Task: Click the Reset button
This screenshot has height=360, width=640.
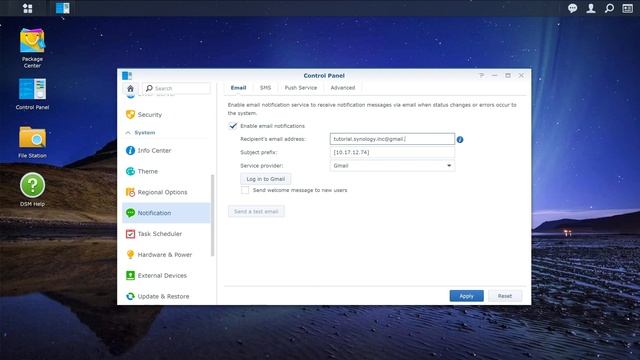Action: point(505,296)
